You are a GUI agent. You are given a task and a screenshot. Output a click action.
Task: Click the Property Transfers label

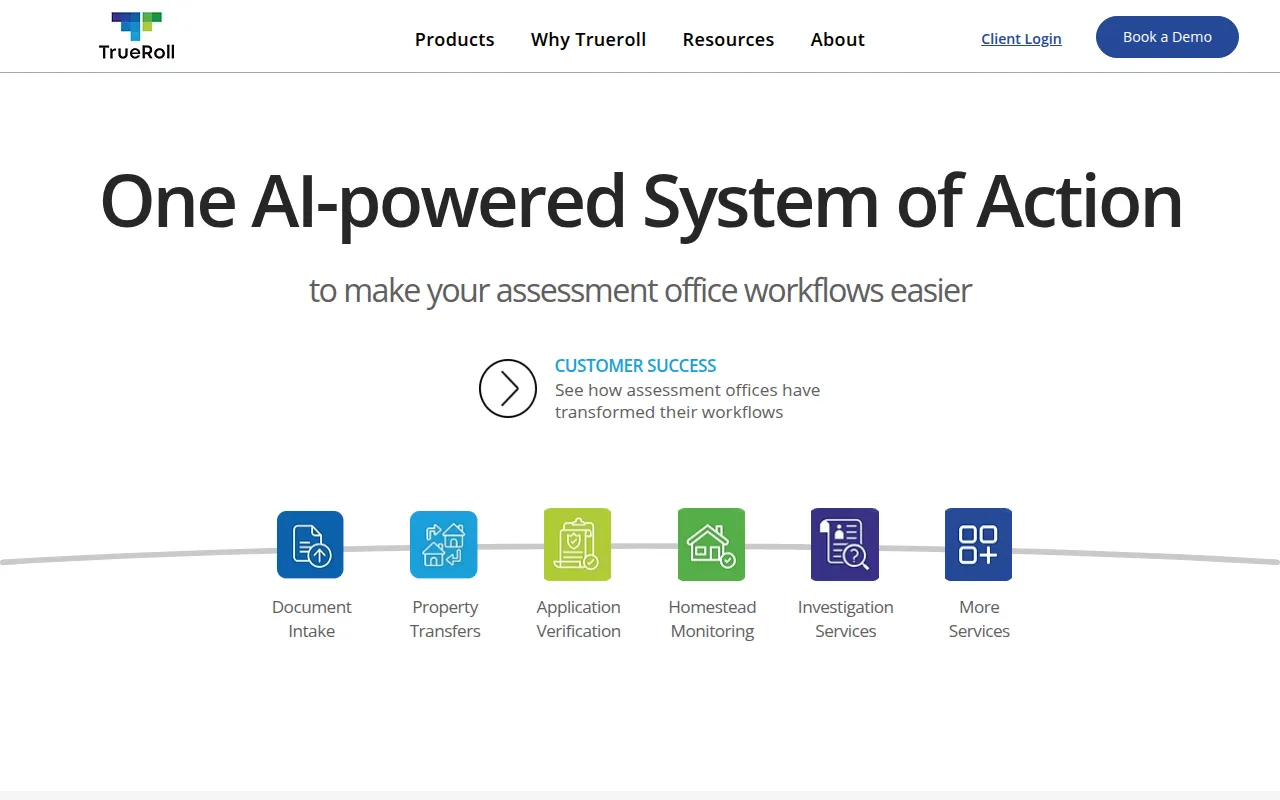pos(445,619)
